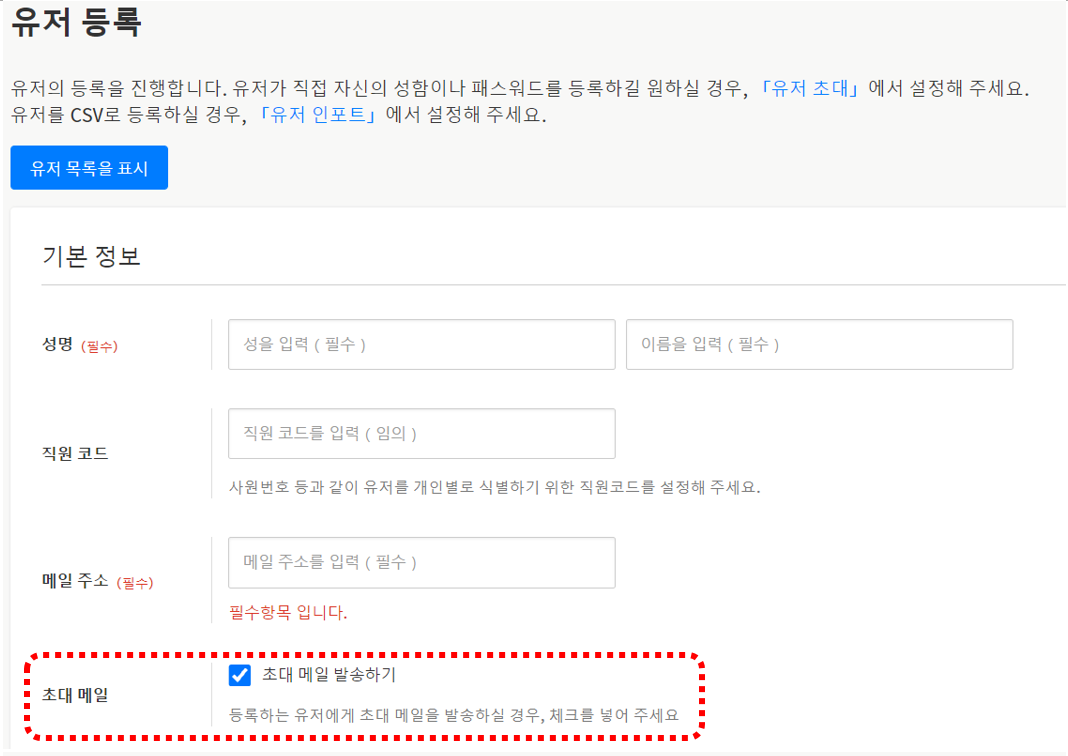The height and width of the screenshot is (756, 1068).
Task: Uncheck the 초대 메일 발송하기 checkbox
Action: click(240, 675)
